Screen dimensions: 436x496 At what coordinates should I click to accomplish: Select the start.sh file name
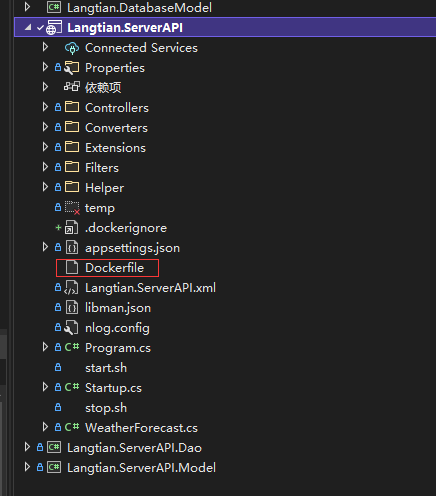106,368
